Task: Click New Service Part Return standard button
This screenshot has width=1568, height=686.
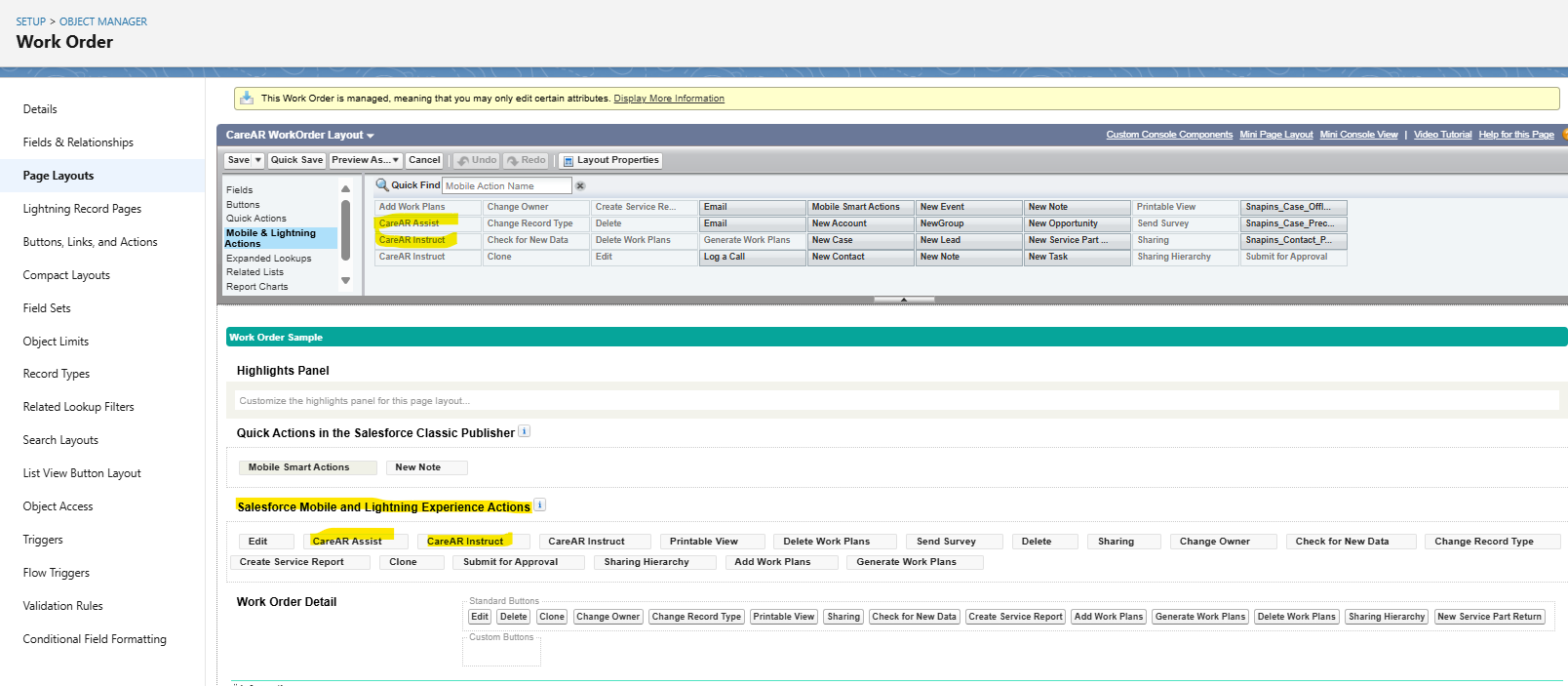Action: click(1489, 617)
